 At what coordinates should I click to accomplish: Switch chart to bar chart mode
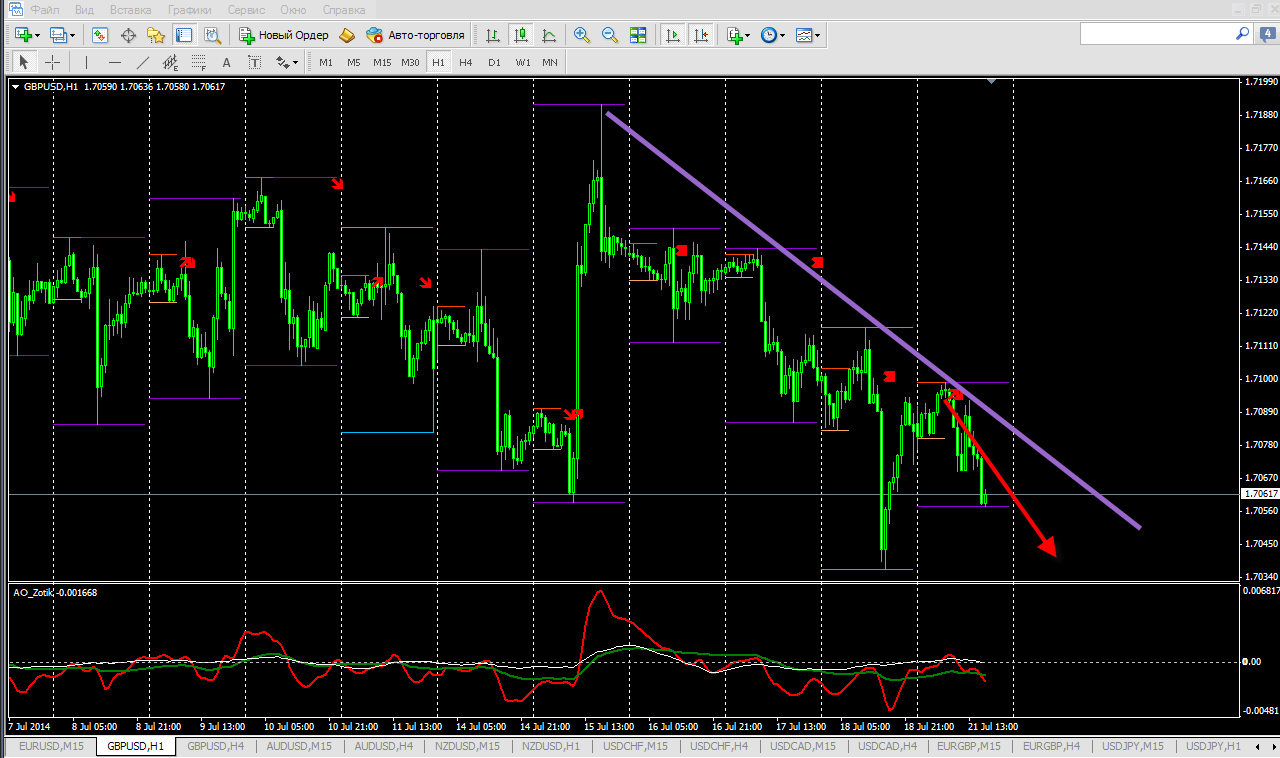(x=492, y=35)
